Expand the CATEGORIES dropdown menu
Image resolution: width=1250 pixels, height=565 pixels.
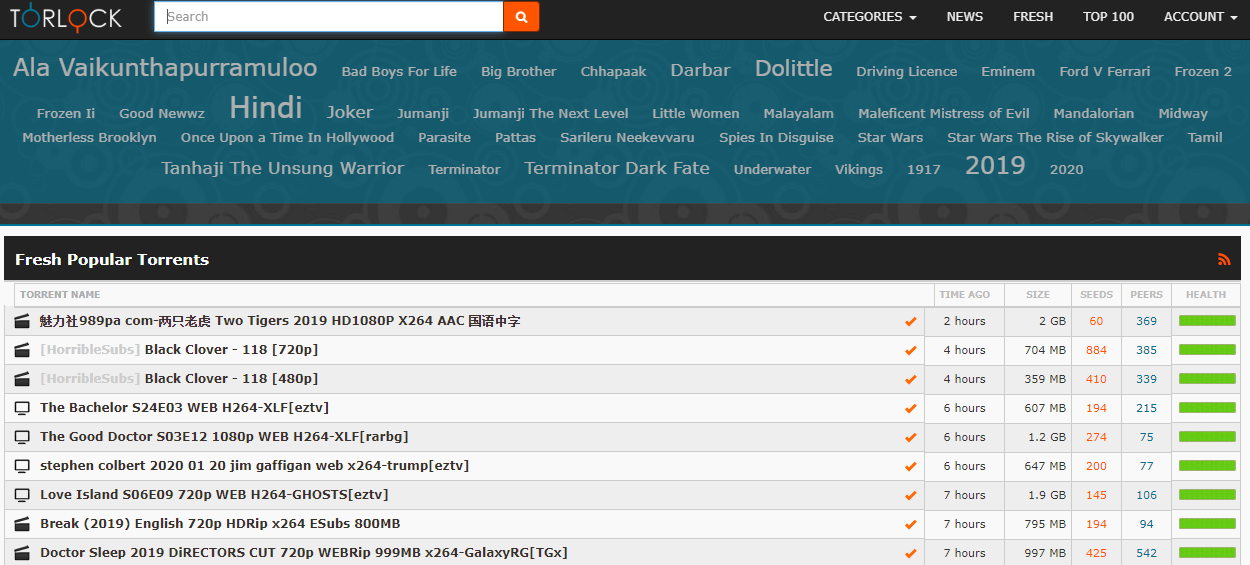(869, 17)
